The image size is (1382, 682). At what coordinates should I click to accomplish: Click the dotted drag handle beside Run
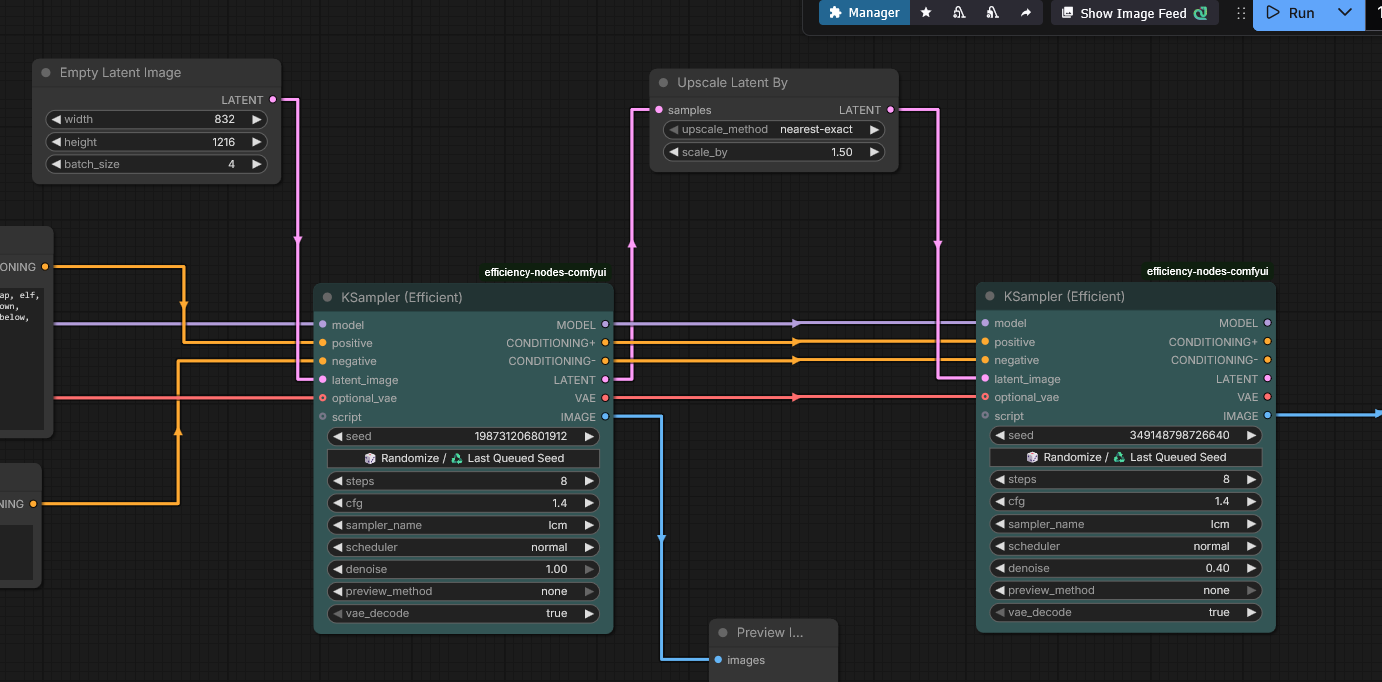click(x=1240, y=13)
